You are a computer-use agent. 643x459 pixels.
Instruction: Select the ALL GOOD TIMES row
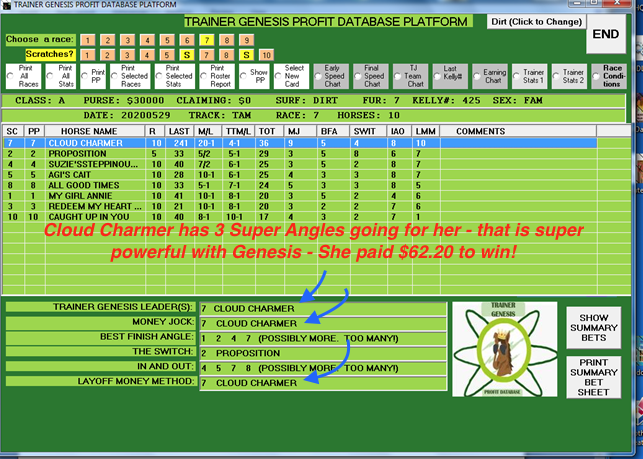pyautogui.click(x=300, y=185)
